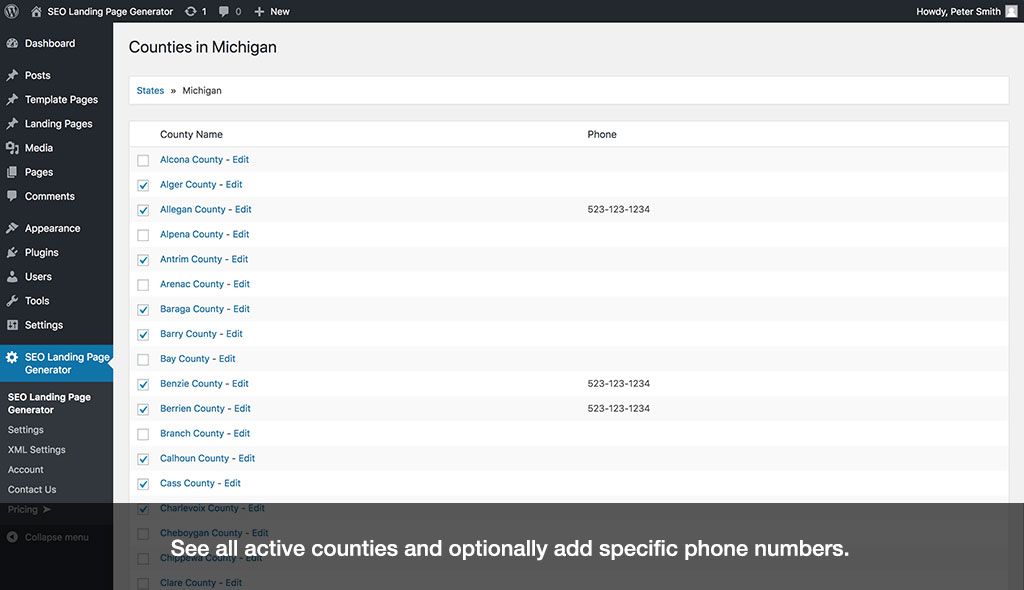
Task: Click the States breadcrumb link
Action: point(150,91)
